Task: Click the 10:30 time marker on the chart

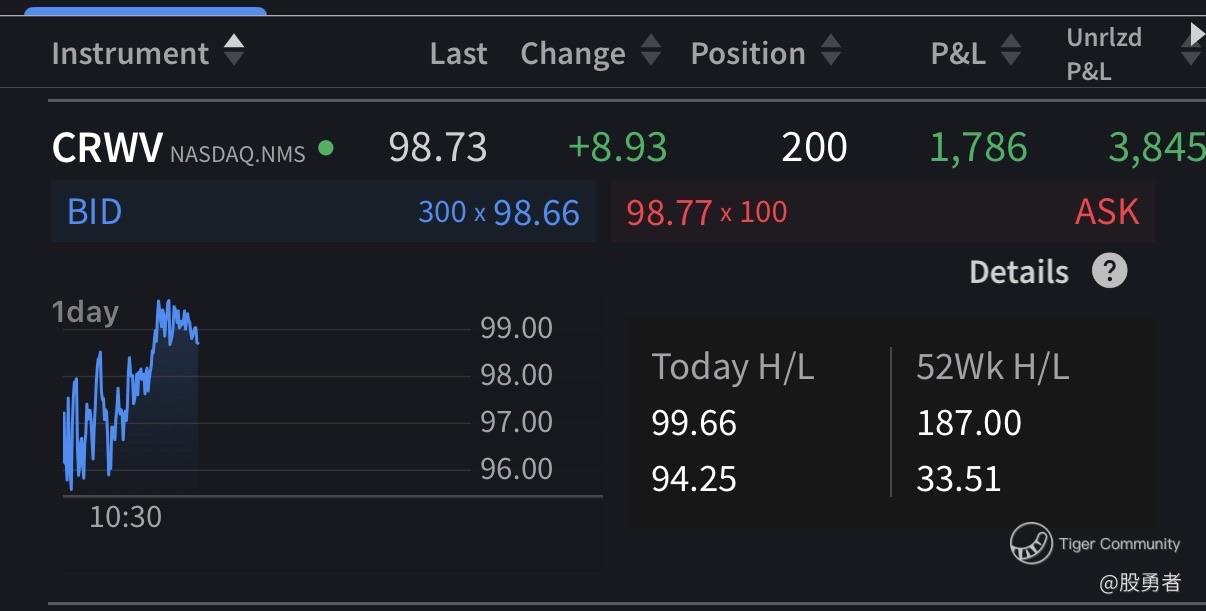Action: point(125,517)
